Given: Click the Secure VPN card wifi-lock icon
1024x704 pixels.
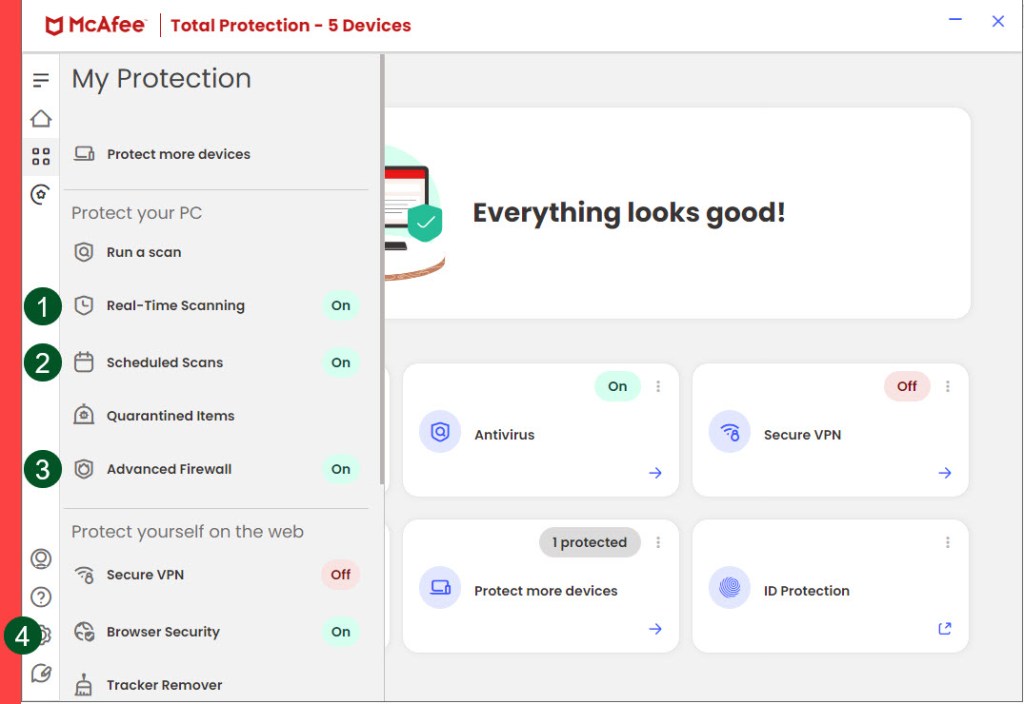Looking at the screenshot, I should [729, 432].
